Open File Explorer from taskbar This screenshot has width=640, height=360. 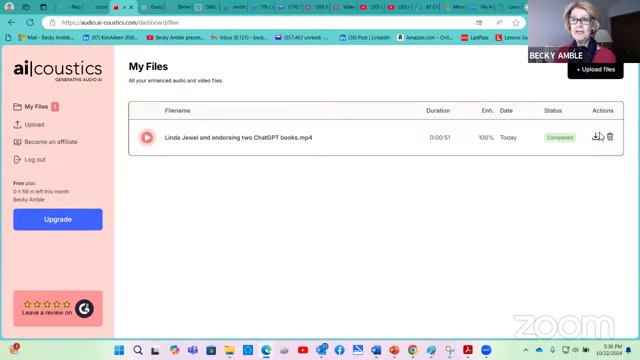pos(229,350)
